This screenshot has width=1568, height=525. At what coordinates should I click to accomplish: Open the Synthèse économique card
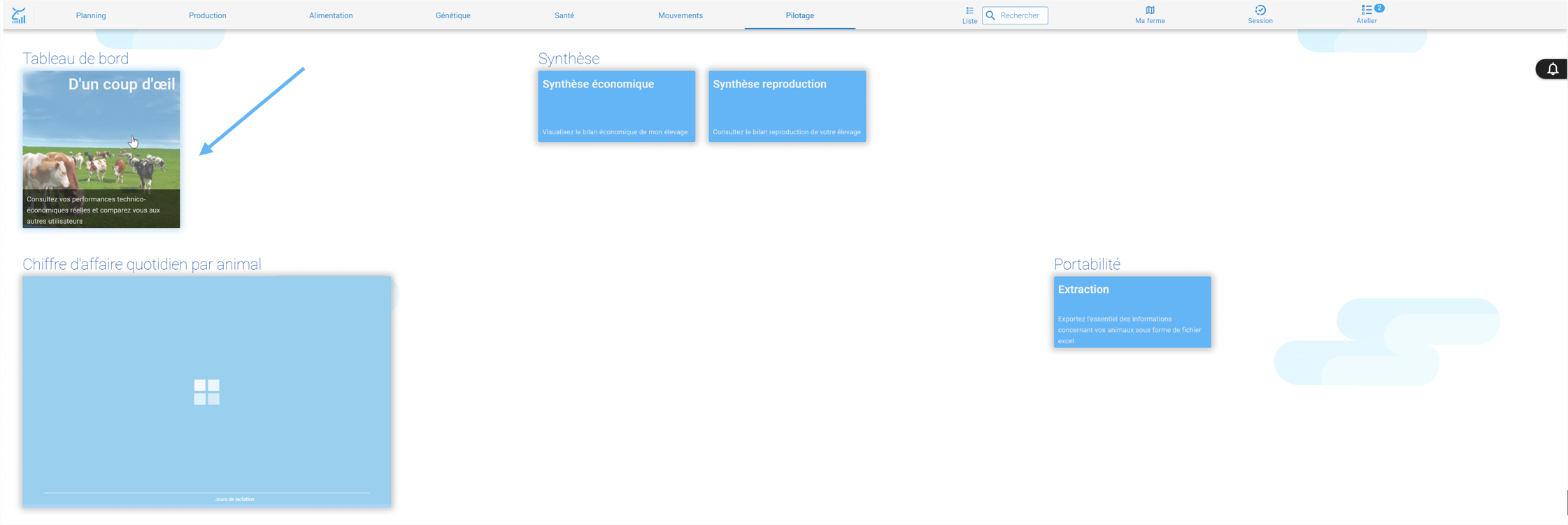pos(617,106)
